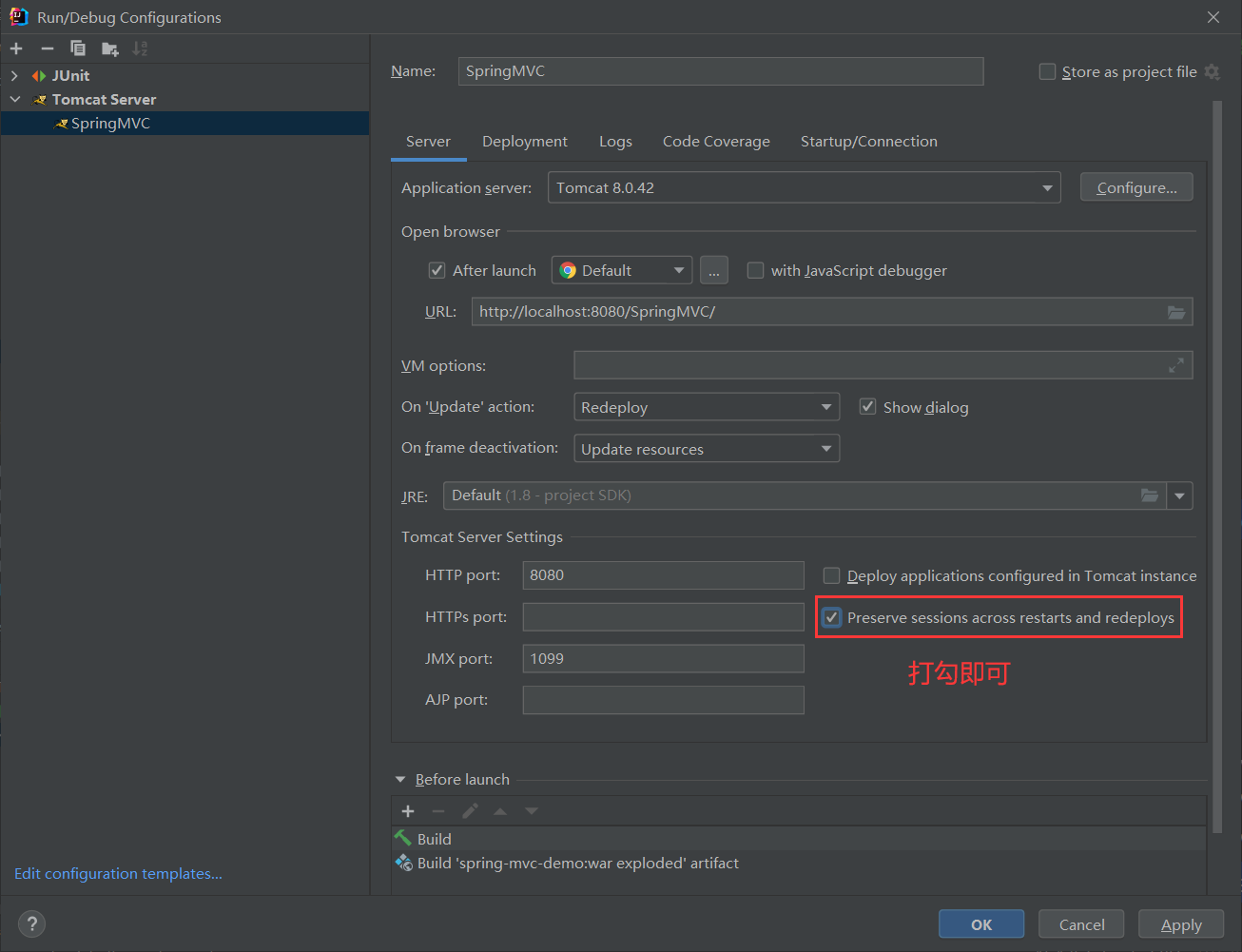Open Application server Tomcat 8.0.42 dropdown
1242x952 pixels.
(805, 187)
